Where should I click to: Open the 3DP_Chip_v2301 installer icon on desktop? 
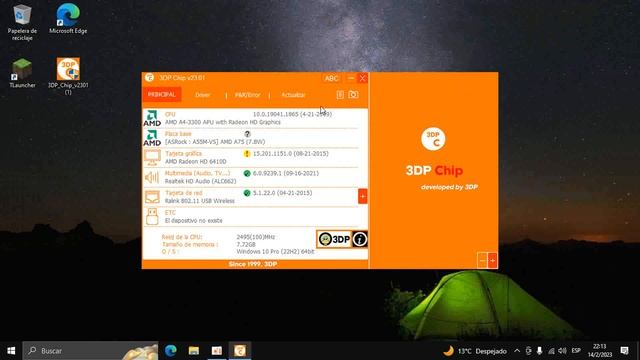[x=68, y=76]
